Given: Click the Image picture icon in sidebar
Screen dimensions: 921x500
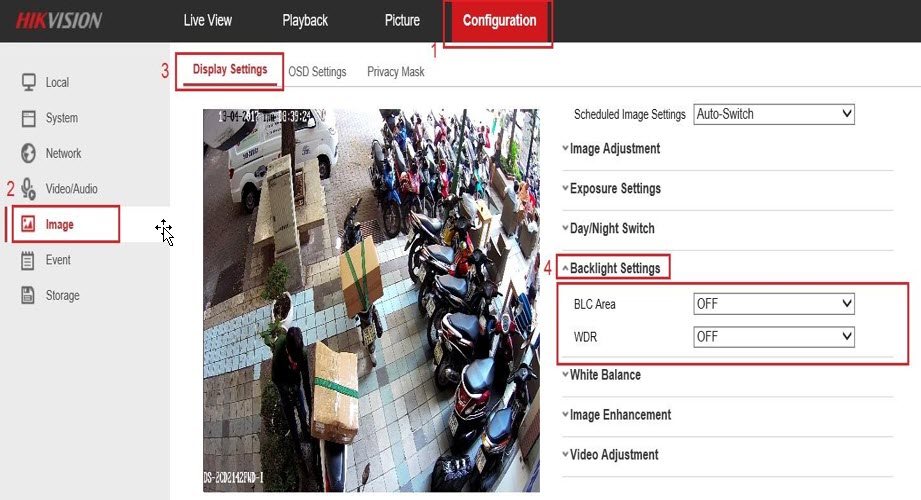Looking at the screenshot, I should pos(28,225).
